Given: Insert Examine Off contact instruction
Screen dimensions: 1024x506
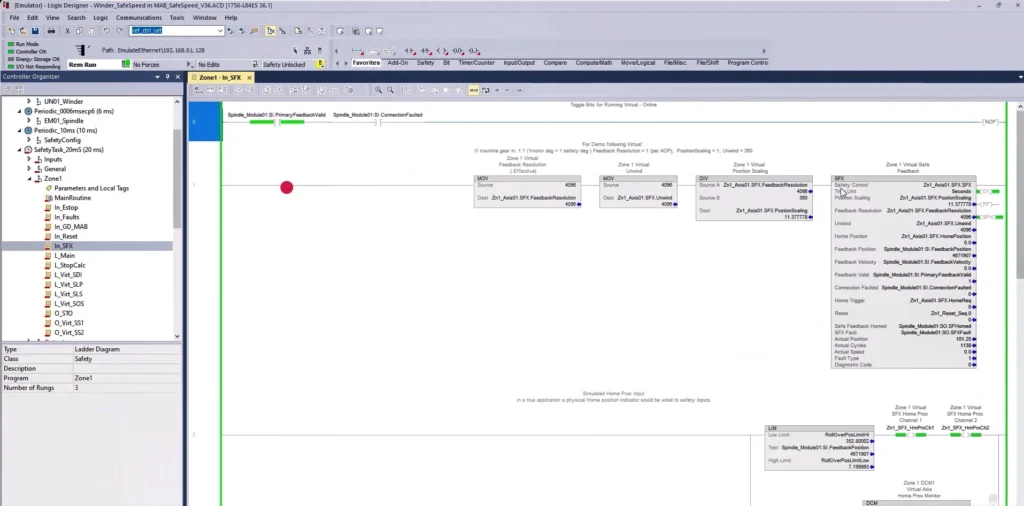Looking at the screenshot, I should click(426, 51).
